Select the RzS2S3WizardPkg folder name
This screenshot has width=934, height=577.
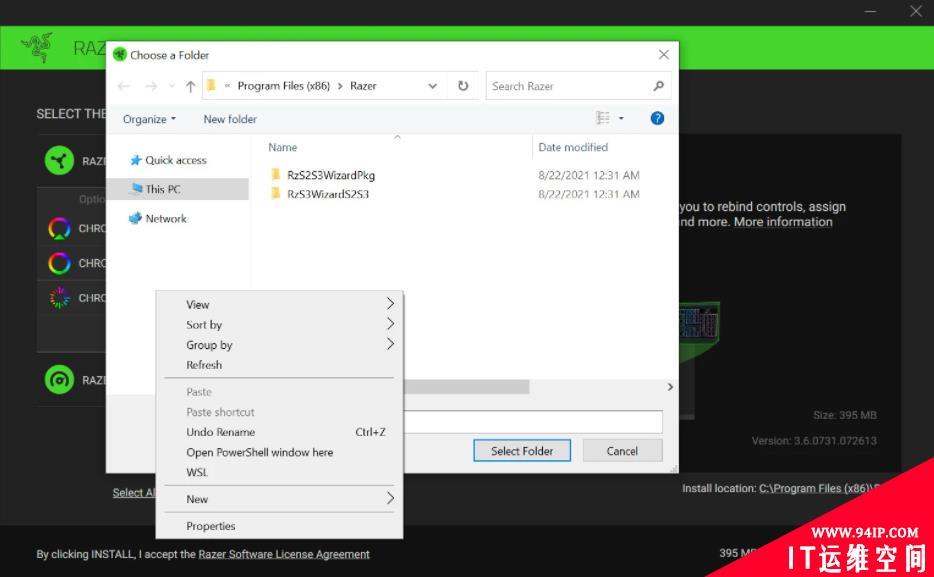coord(331,175)
